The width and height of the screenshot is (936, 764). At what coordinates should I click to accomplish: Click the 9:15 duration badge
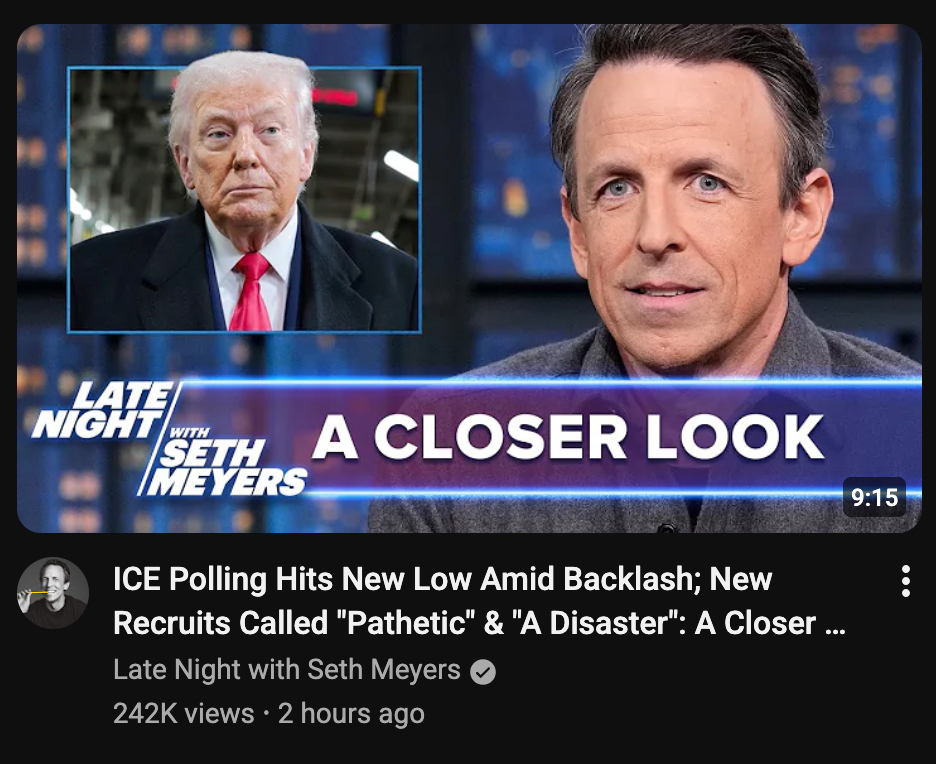coord(875,497)
